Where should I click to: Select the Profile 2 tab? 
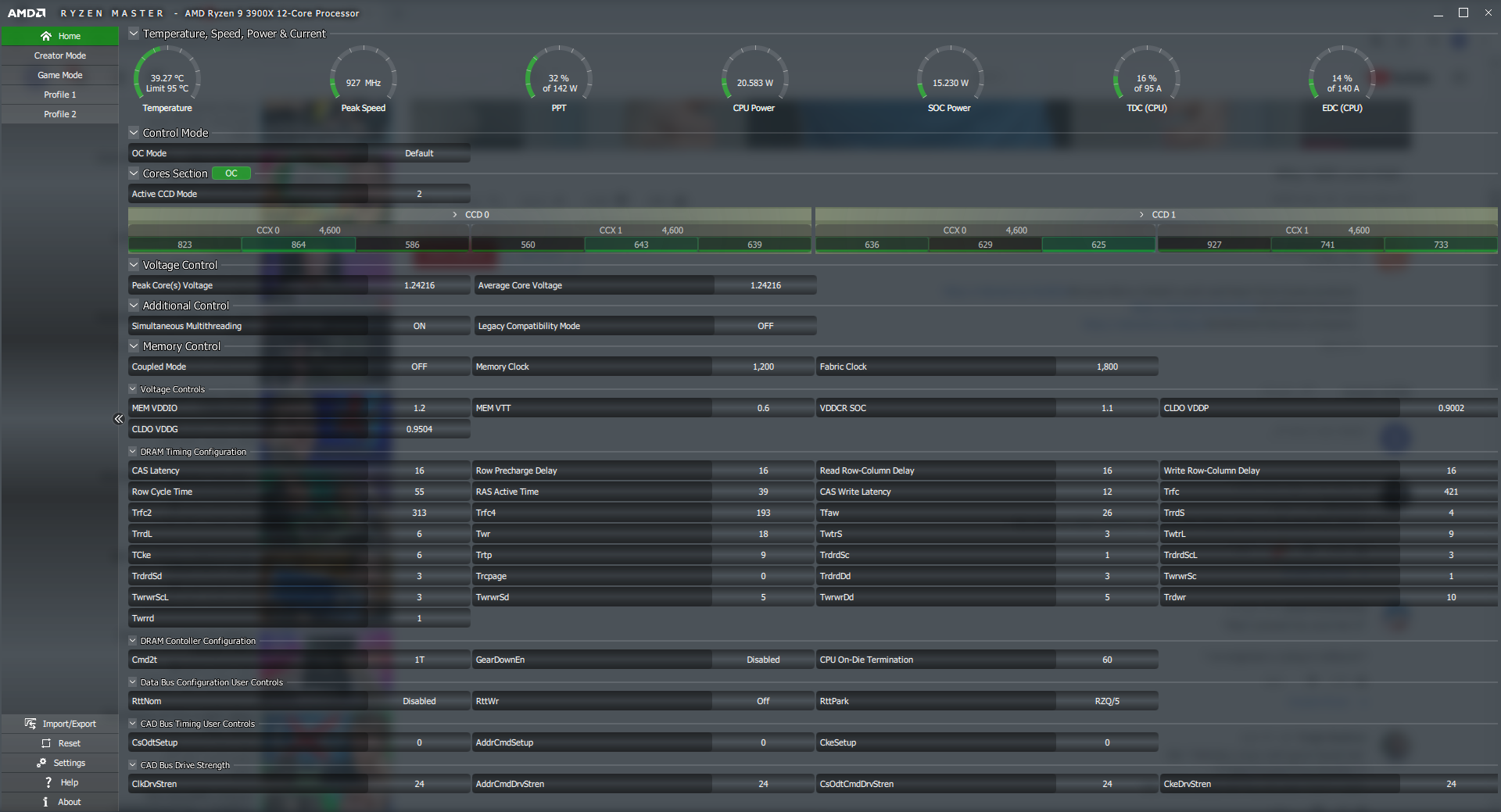[60, 114]
